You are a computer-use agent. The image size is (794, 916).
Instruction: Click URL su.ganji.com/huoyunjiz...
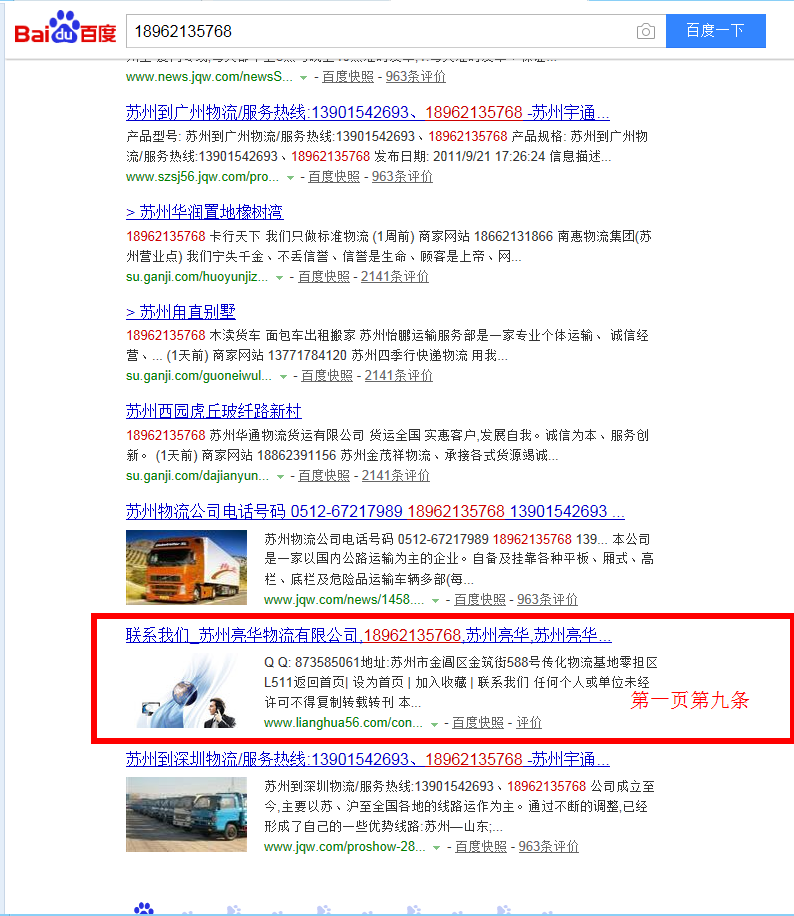pyautogui.click(x=197, y=276)
